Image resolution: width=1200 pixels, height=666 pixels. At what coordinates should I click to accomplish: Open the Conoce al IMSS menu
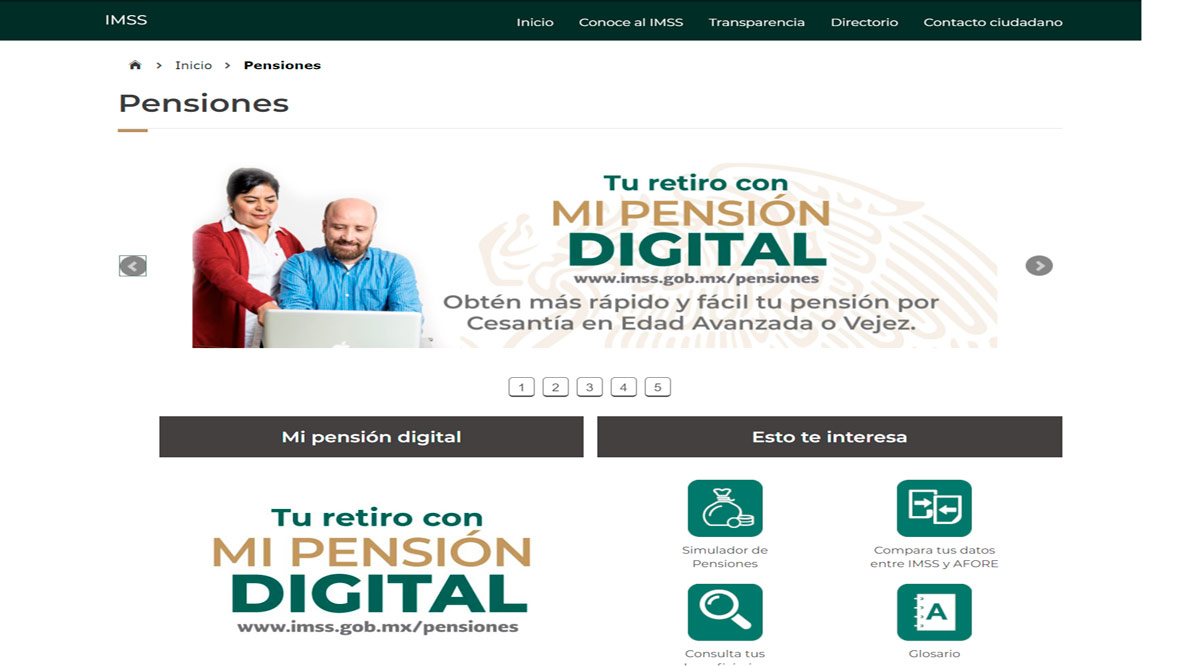point(631,22)
